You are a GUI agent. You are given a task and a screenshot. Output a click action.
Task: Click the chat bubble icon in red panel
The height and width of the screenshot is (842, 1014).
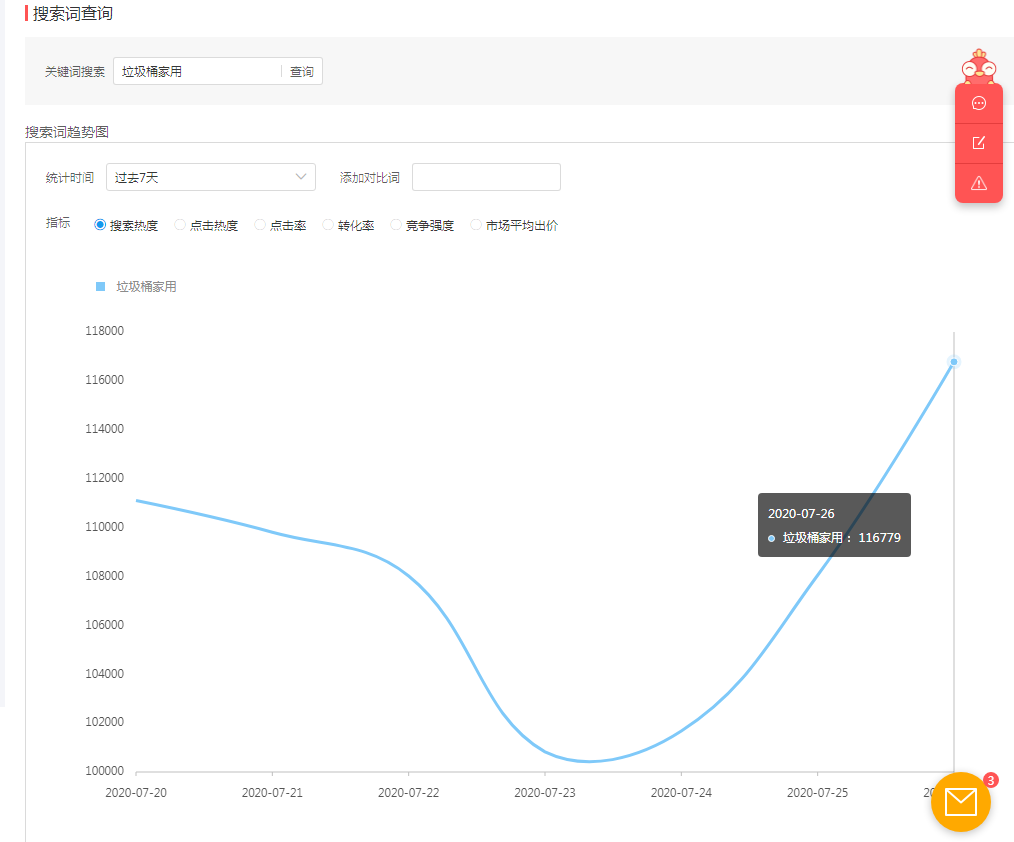coord(978,103)
